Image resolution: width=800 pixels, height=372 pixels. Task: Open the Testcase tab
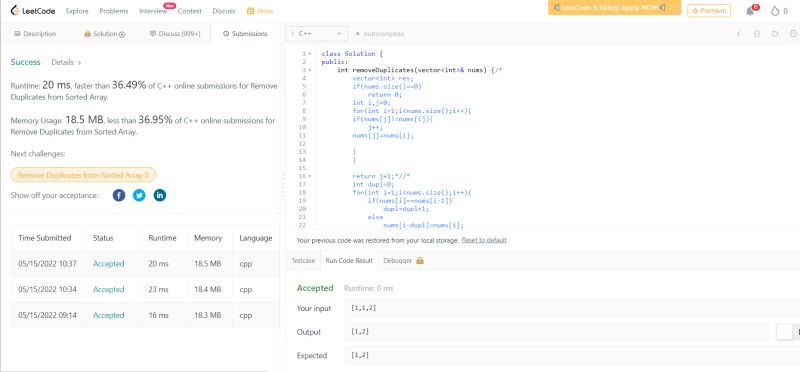[303, 261]
